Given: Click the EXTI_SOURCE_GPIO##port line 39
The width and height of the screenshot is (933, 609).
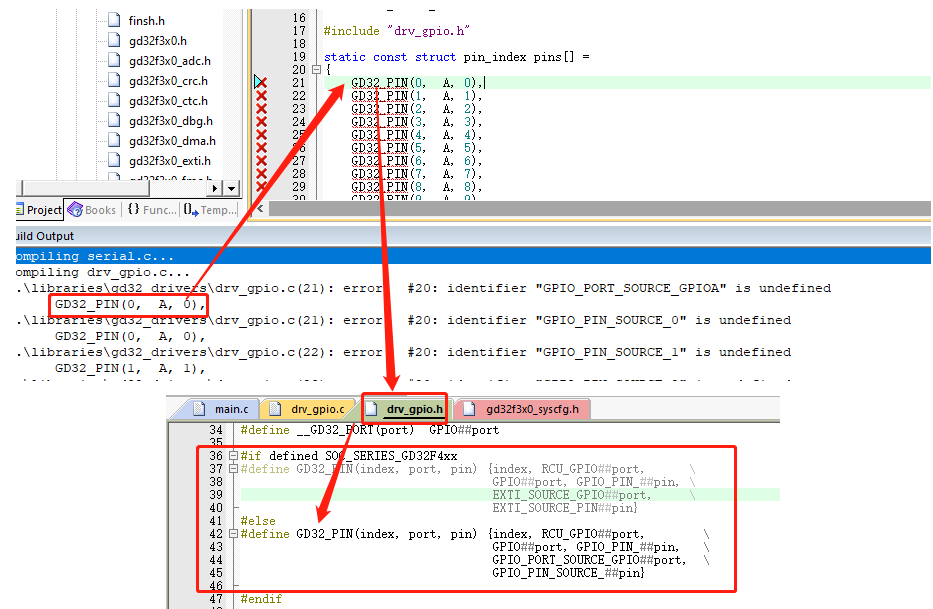Looking at the screenshot, I should pos(572,495).
